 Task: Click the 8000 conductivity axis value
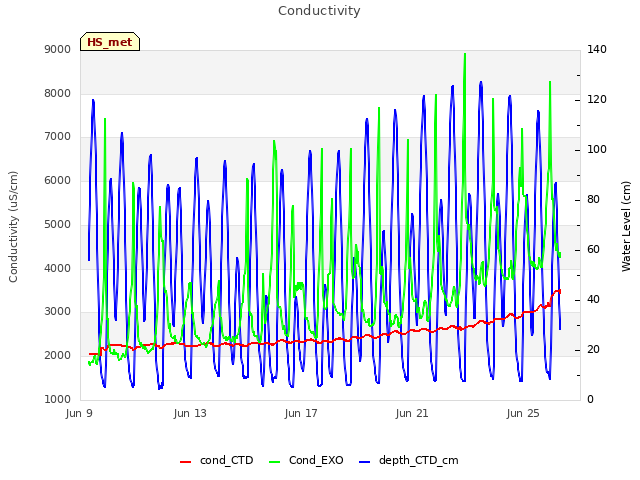(58, 93)
